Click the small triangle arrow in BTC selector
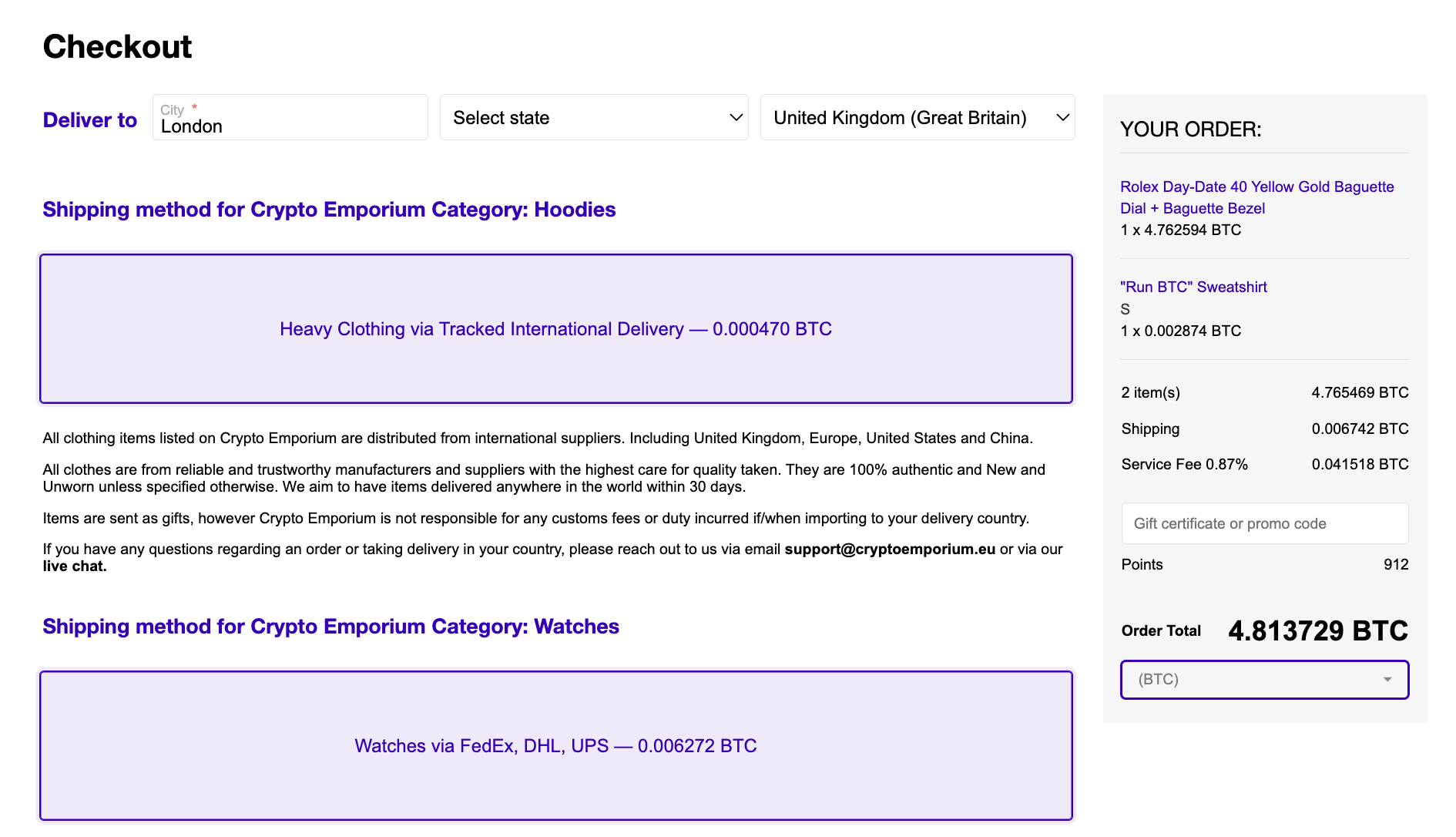Viewport: 1456px width, 837px height. [1387, 680]
